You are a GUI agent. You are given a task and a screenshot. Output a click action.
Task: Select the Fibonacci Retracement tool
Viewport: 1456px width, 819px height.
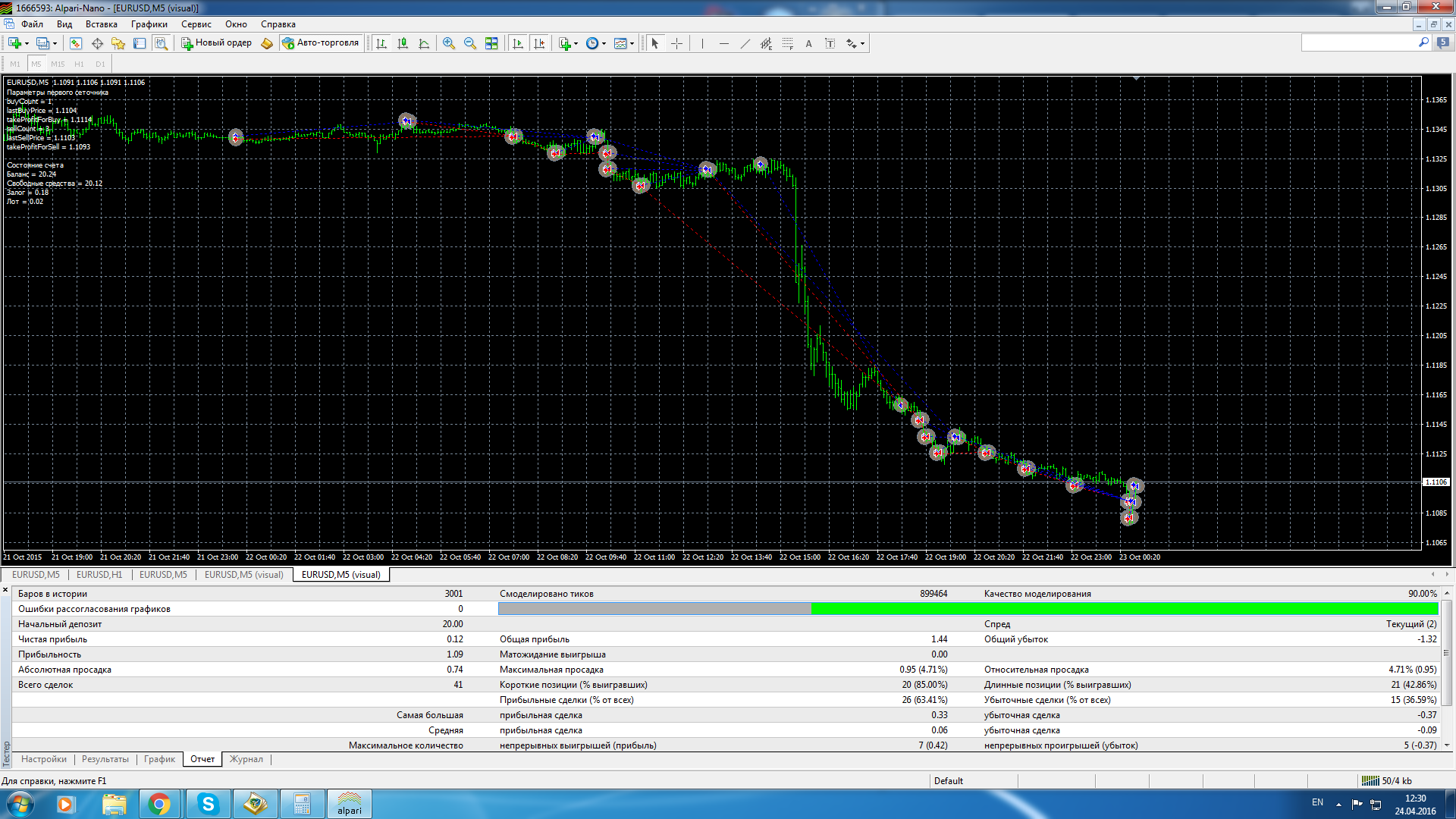click(x=787, y=43)
